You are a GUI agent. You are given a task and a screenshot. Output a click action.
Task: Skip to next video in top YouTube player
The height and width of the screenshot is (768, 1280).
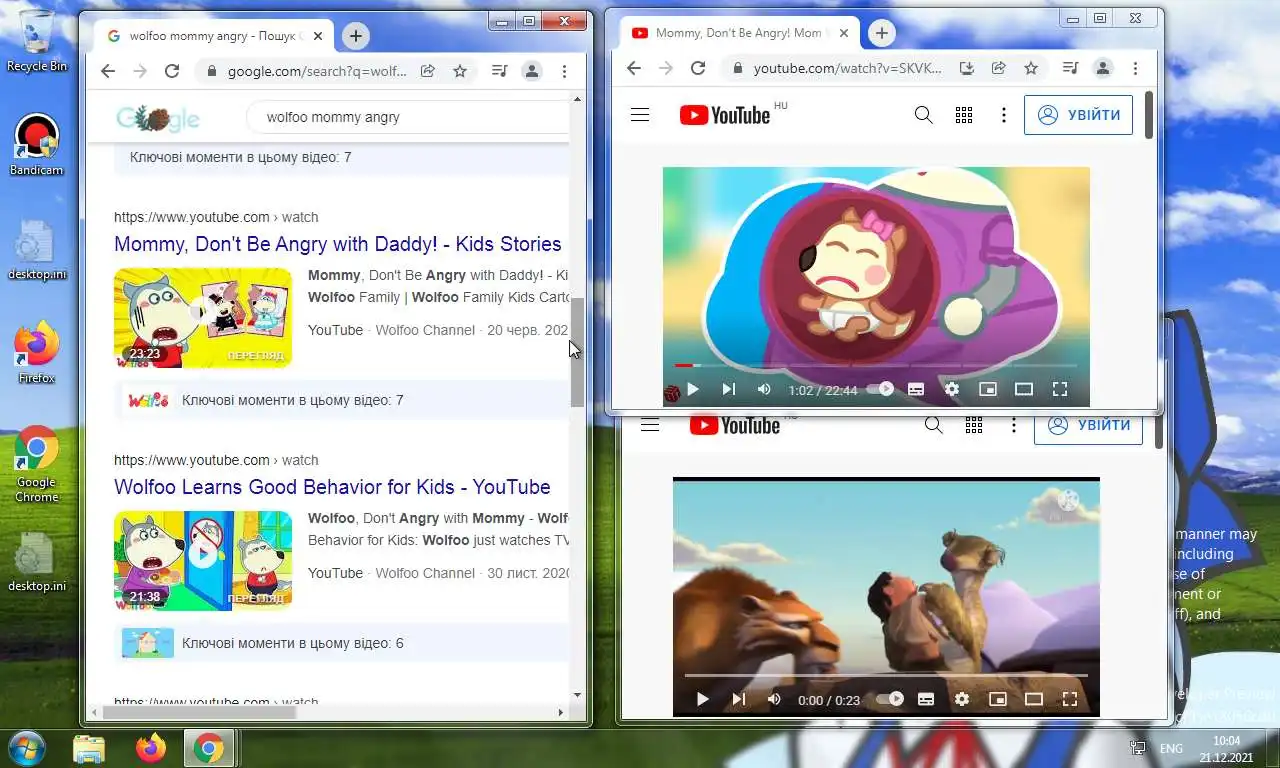pos(728,389)
